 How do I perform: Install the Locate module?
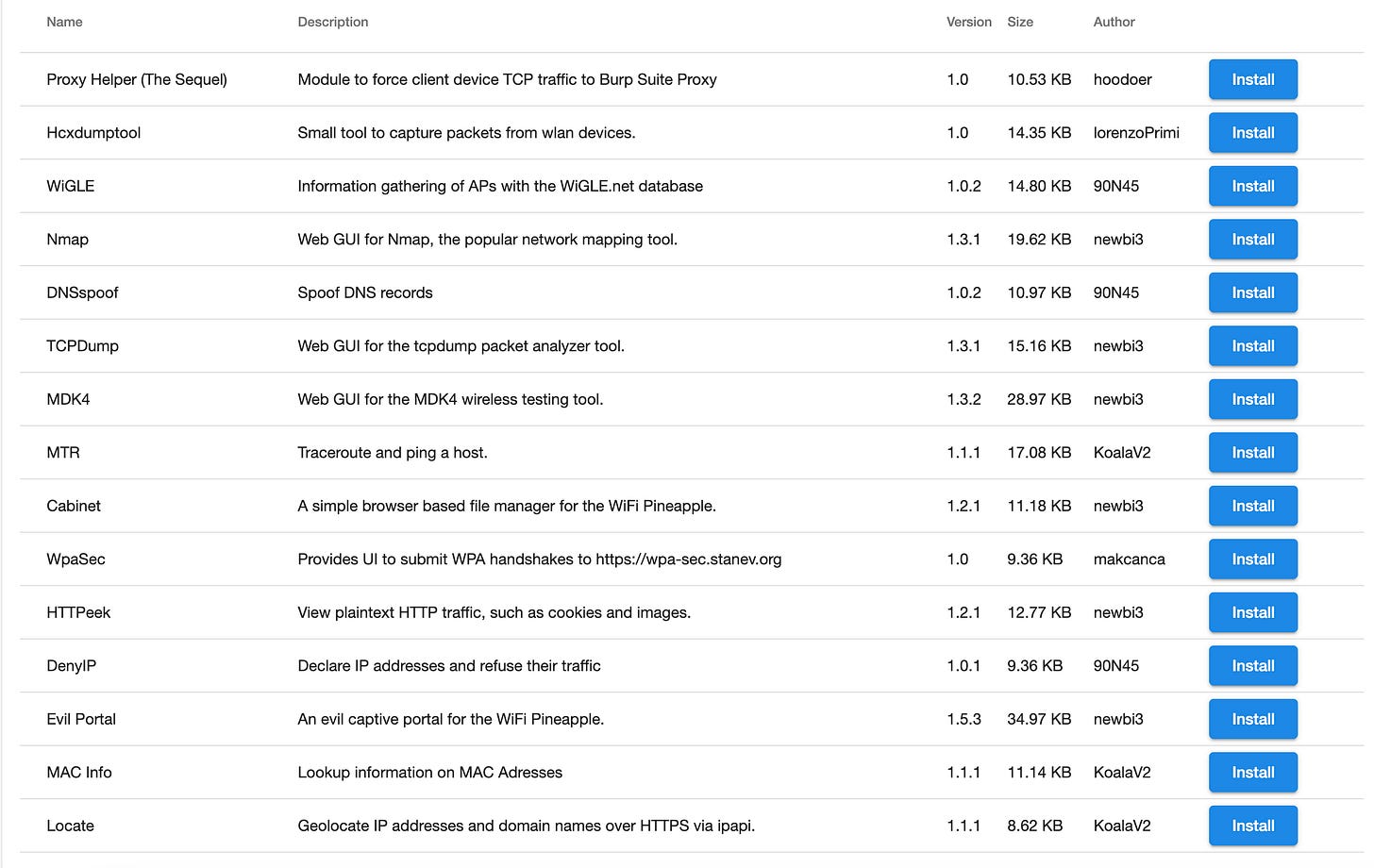point(1252,826)
